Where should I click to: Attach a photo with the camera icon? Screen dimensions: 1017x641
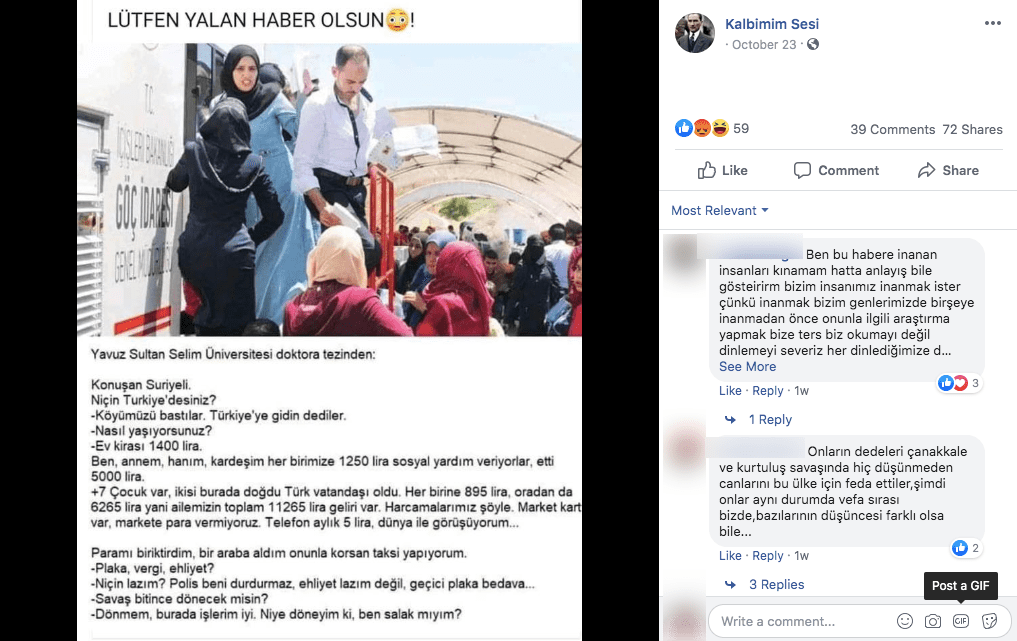coord(933,621)
